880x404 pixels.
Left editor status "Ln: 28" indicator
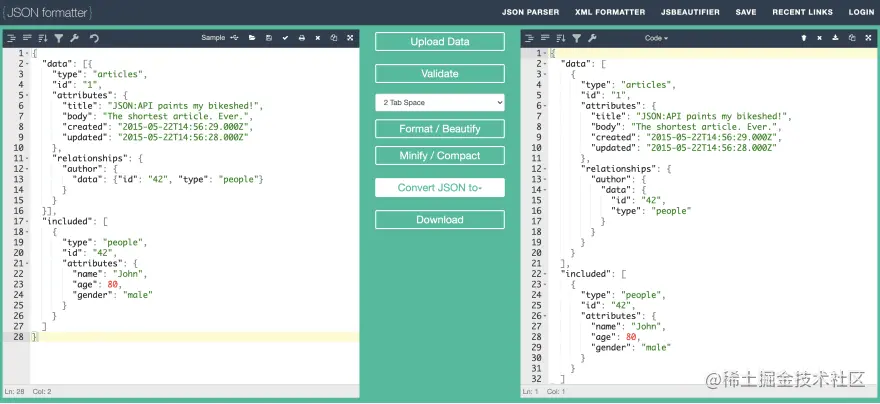pyautogui.click(x=15, y=392)
